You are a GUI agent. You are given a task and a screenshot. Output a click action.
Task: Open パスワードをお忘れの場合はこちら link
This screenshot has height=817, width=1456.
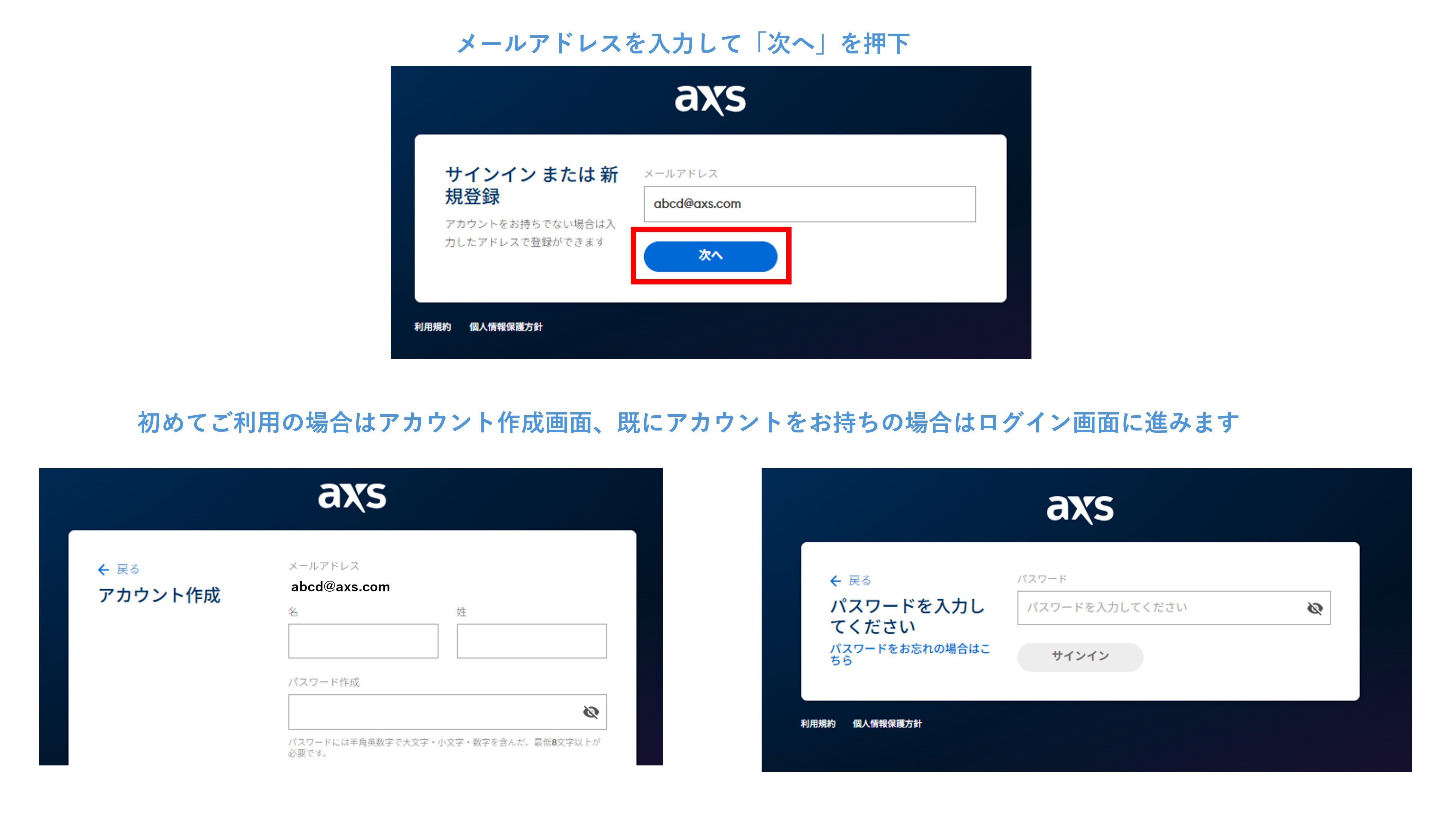(909, 654)
